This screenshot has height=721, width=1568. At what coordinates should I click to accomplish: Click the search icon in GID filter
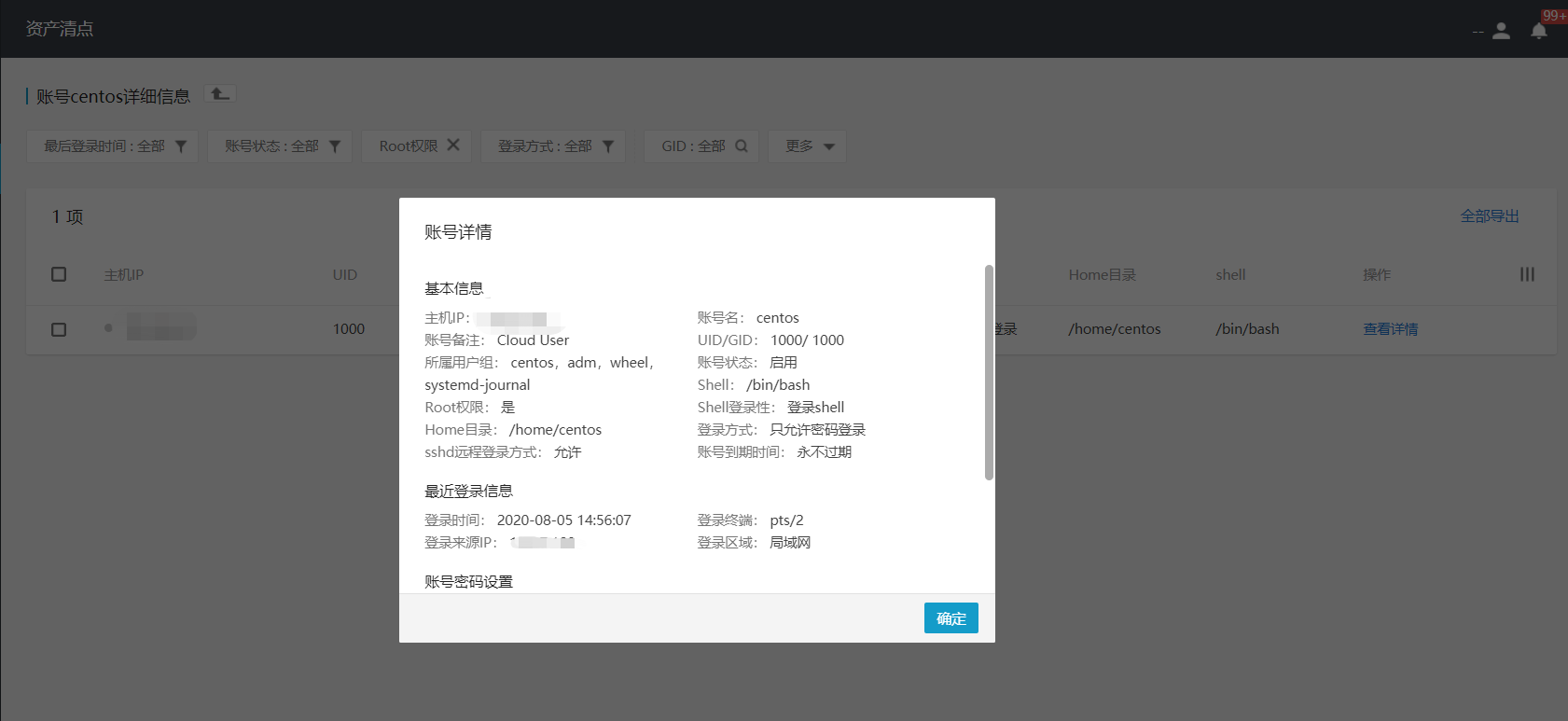point(742,146)
